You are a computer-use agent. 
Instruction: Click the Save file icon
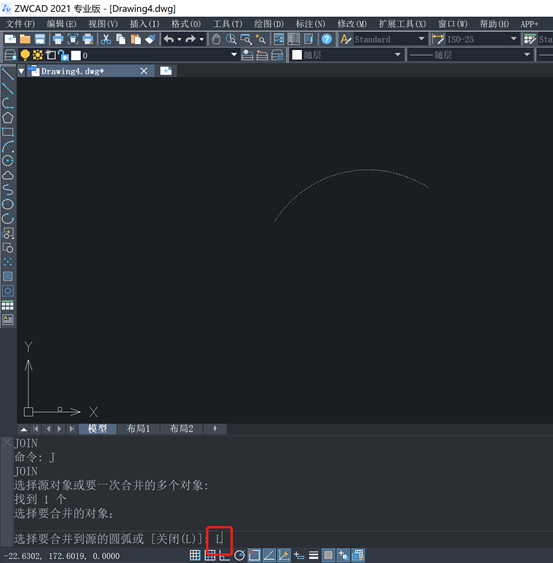click(40, 39)
